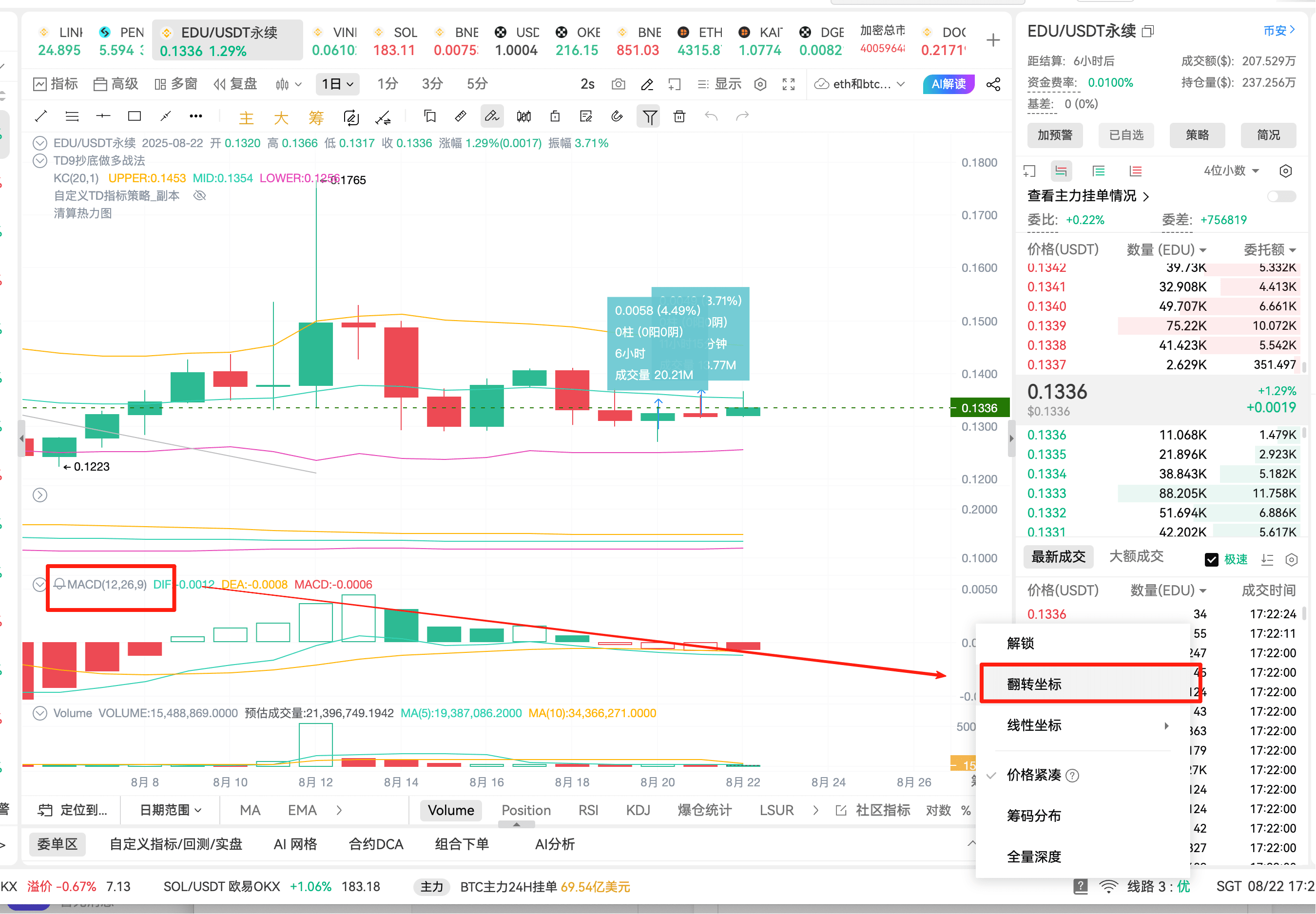The height and width of the screenshot is (914, 1316).
Task: Open more drawing tools (three dots)
Action: pos(196,116)
